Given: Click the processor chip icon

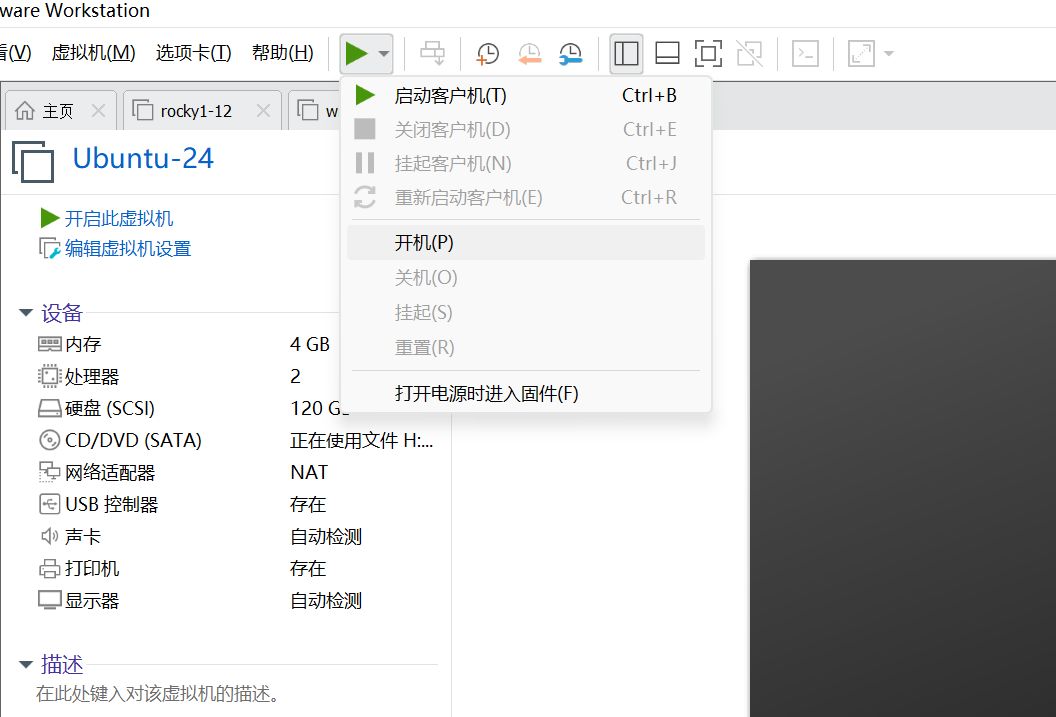Looking at the screenshot, I should (50, 376).
